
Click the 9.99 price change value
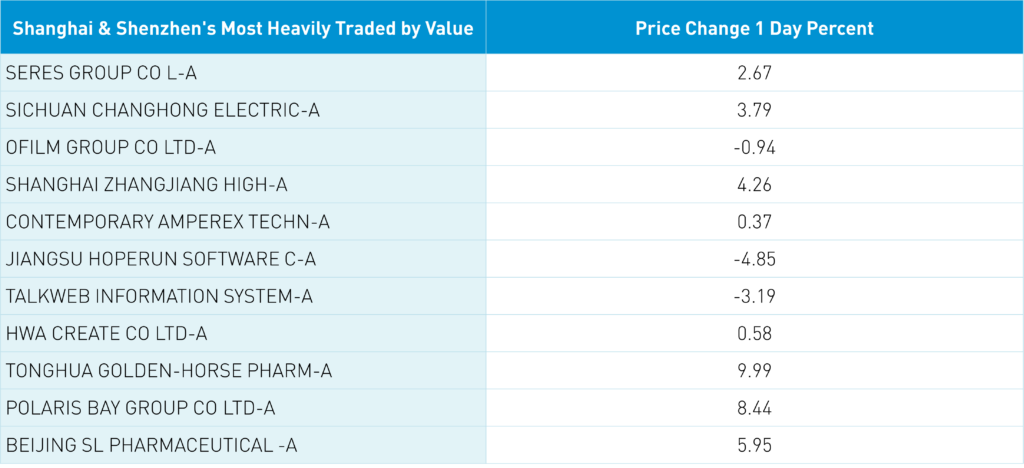pos(754,371)
